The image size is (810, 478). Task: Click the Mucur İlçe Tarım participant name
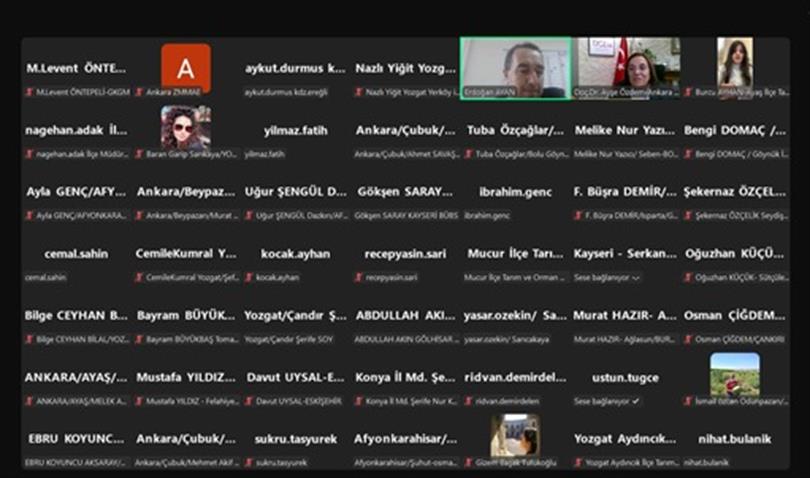point(516,254)
